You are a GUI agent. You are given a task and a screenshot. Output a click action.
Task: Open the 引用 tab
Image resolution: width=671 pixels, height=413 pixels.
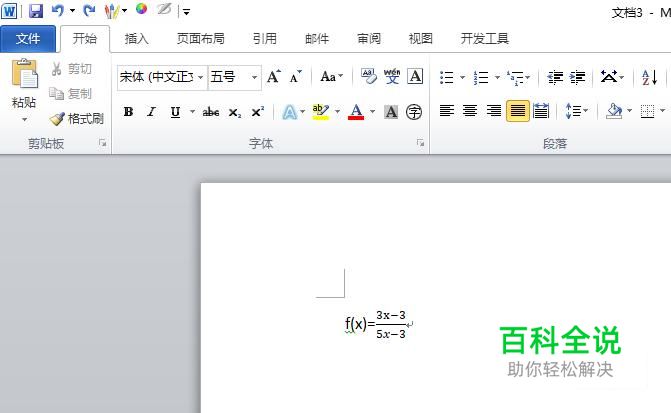tap(264, 39)
